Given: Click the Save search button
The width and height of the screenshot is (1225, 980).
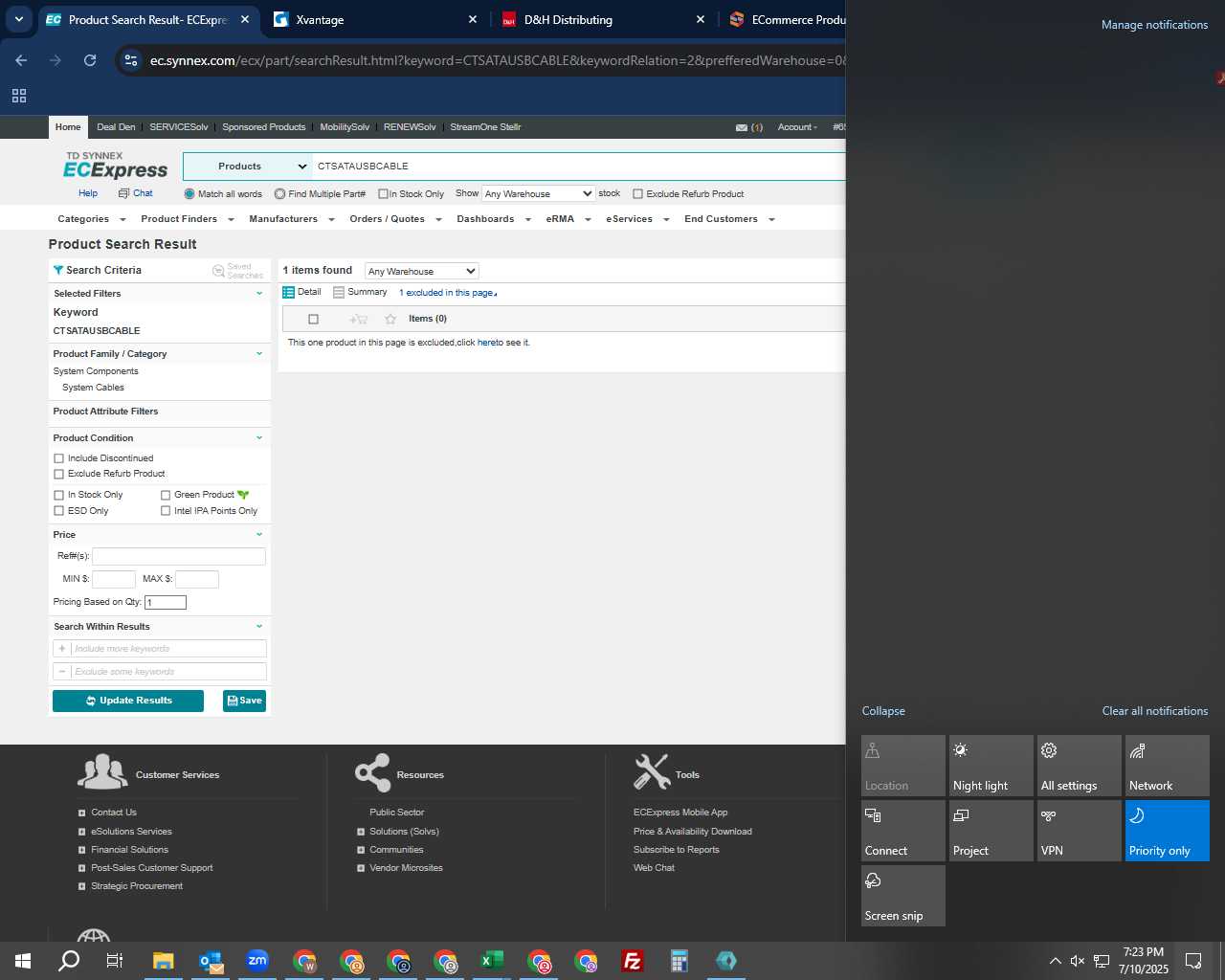Looking at the screenshot, I should tap(244, 701).
